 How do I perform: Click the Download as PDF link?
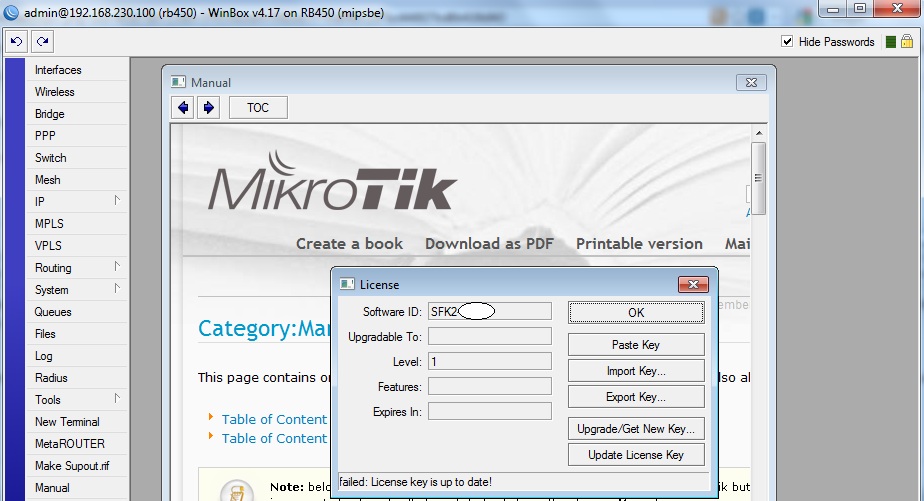point(489,243)
